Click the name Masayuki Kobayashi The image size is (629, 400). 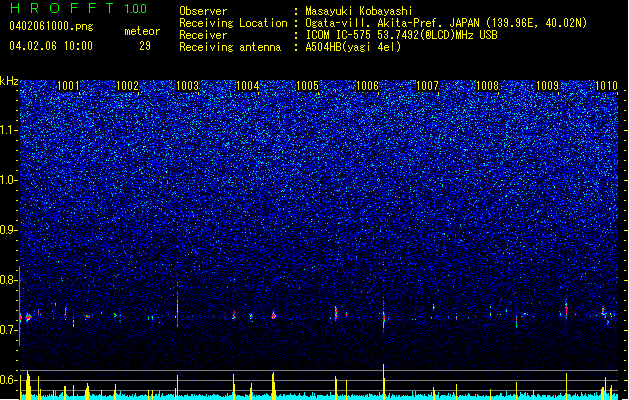tap(359, 11)
